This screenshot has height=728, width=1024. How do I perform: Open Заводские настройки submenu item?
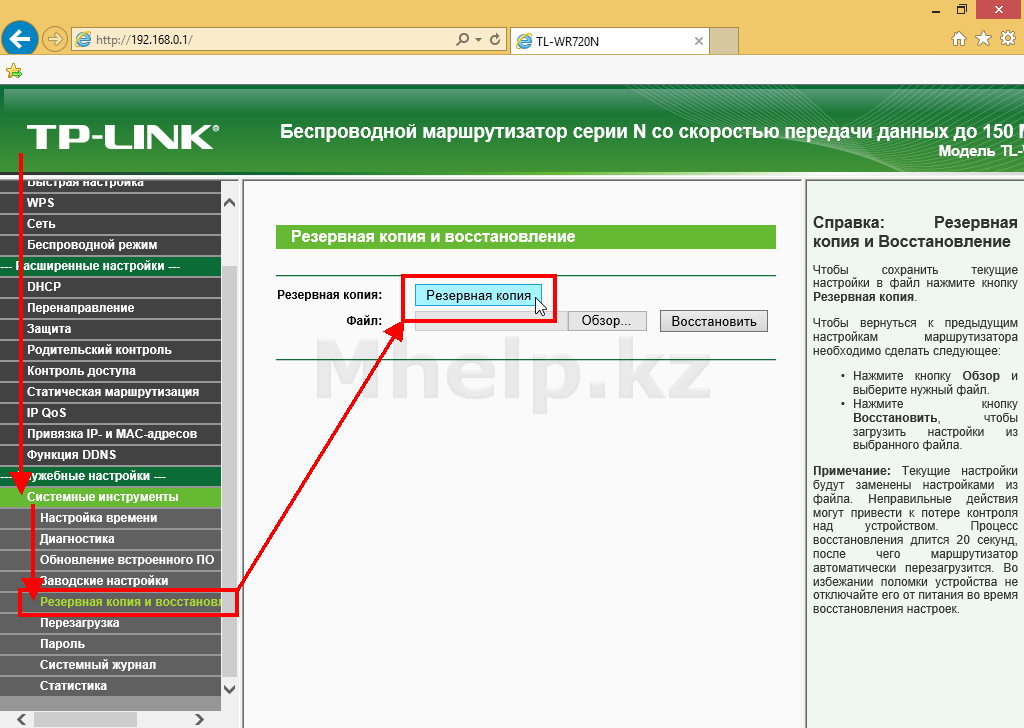point(110,580)
